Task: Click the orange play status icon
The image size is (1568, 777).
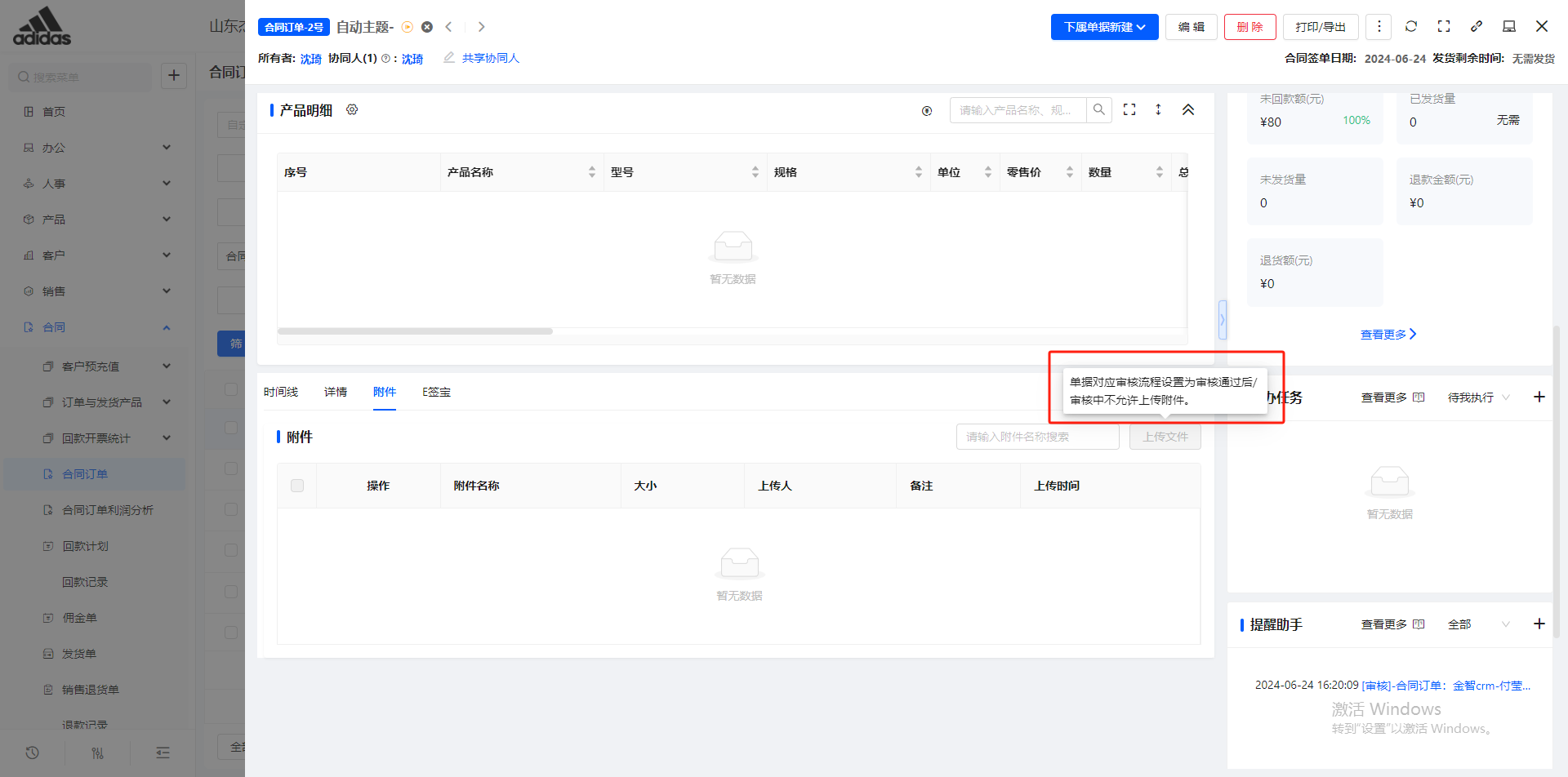Action: [408, 27]
